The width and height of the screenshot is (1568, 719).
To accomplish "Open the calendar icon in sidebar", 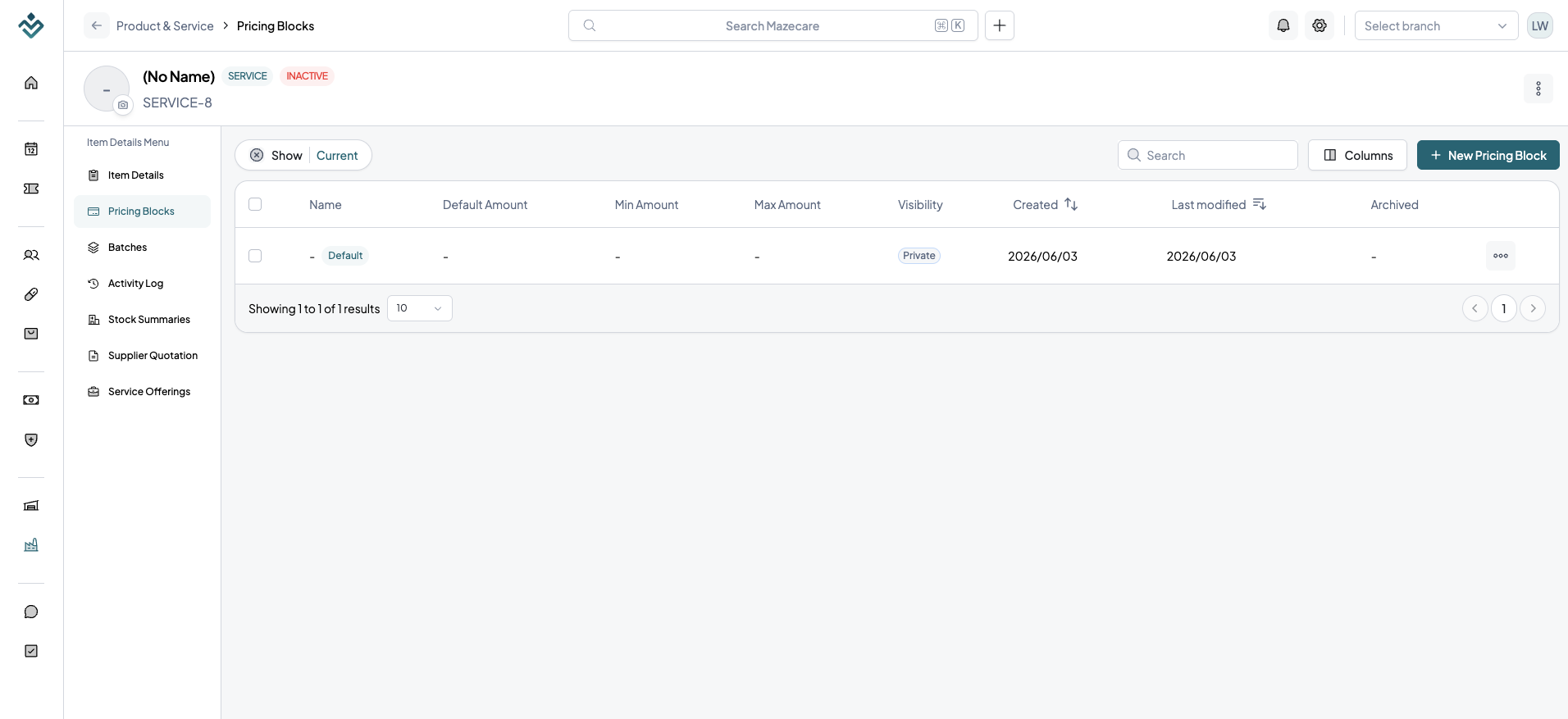I will [x=31, y=149].
